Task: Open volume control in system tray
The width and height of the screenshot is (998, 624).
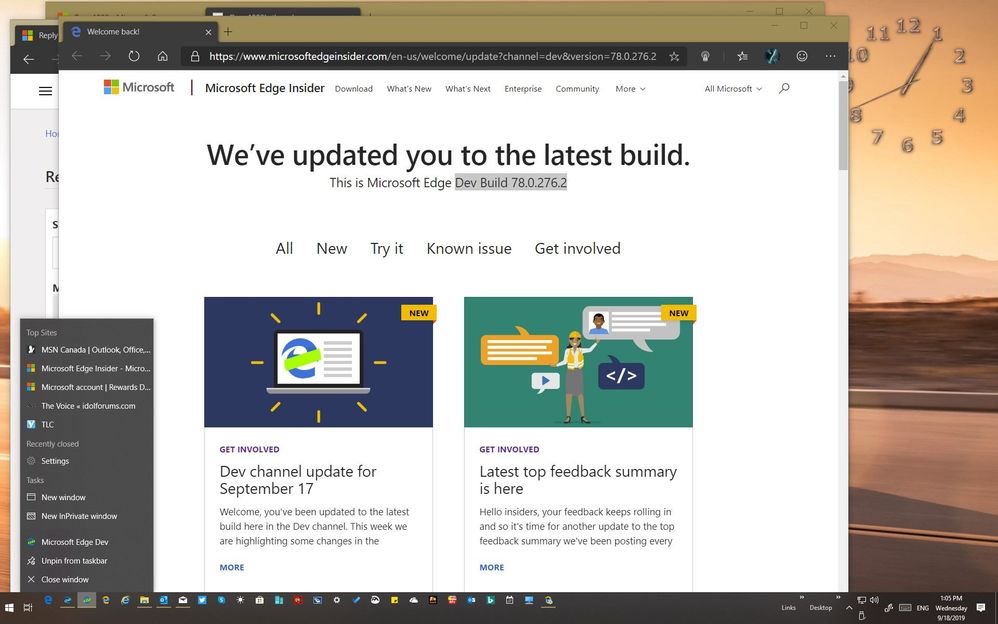Action: pyautogui.click(x=875, y=600)
